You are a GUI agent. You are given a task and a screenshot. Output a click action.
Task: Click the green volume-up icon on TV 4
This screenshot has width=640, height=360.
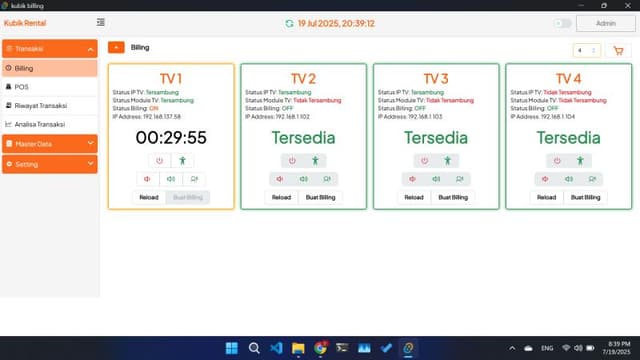pyautogui.click(x=569, y=179)
